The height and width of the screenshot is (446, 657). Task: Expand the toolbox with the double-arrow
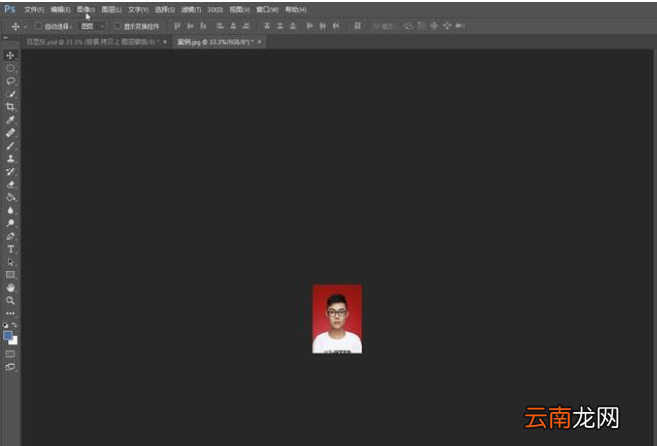[5, 38]
